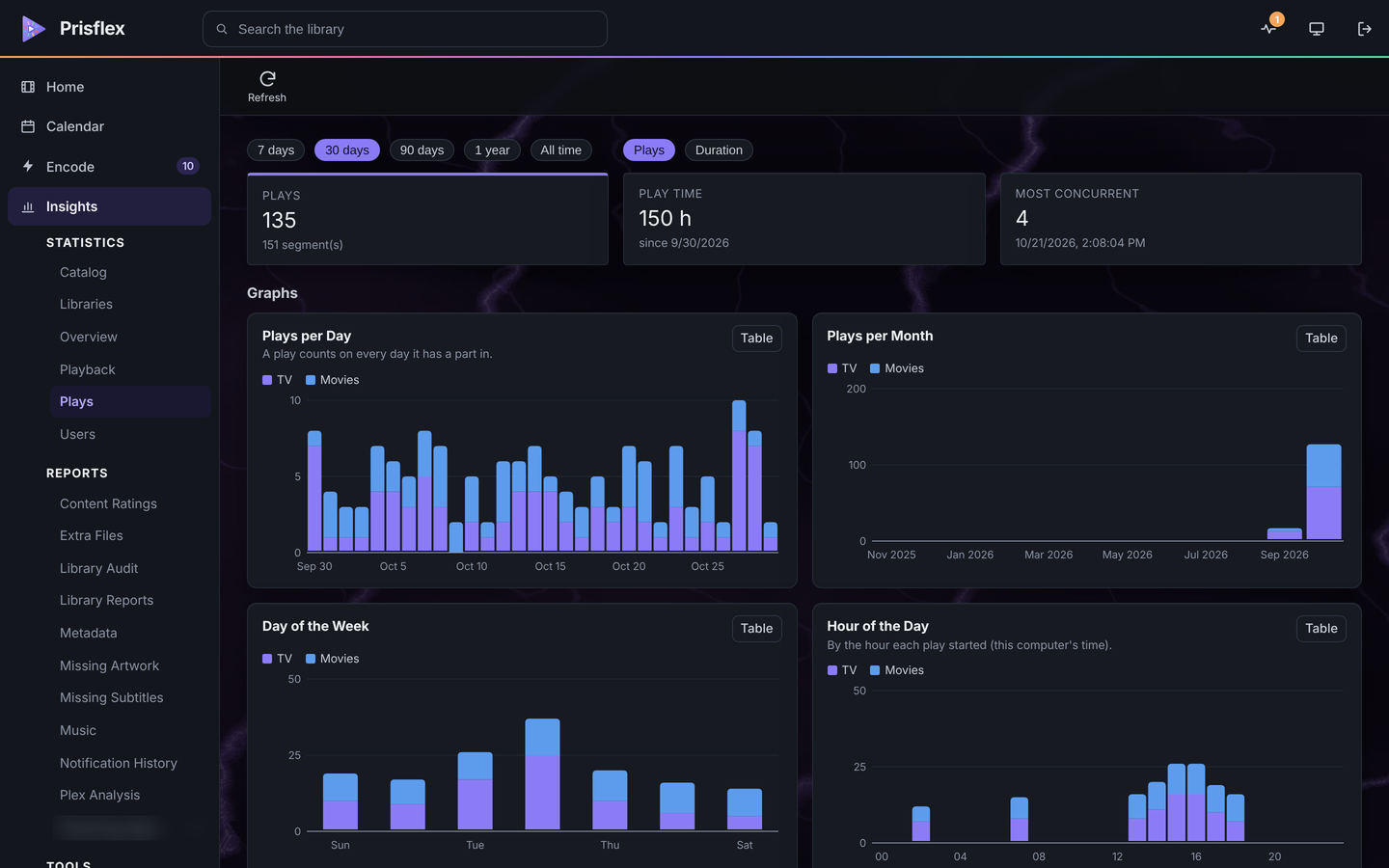Open Missing Subtitles report
Viewport: 1389px width, 868px height.
pyautogui.click(x=111, y=697)
